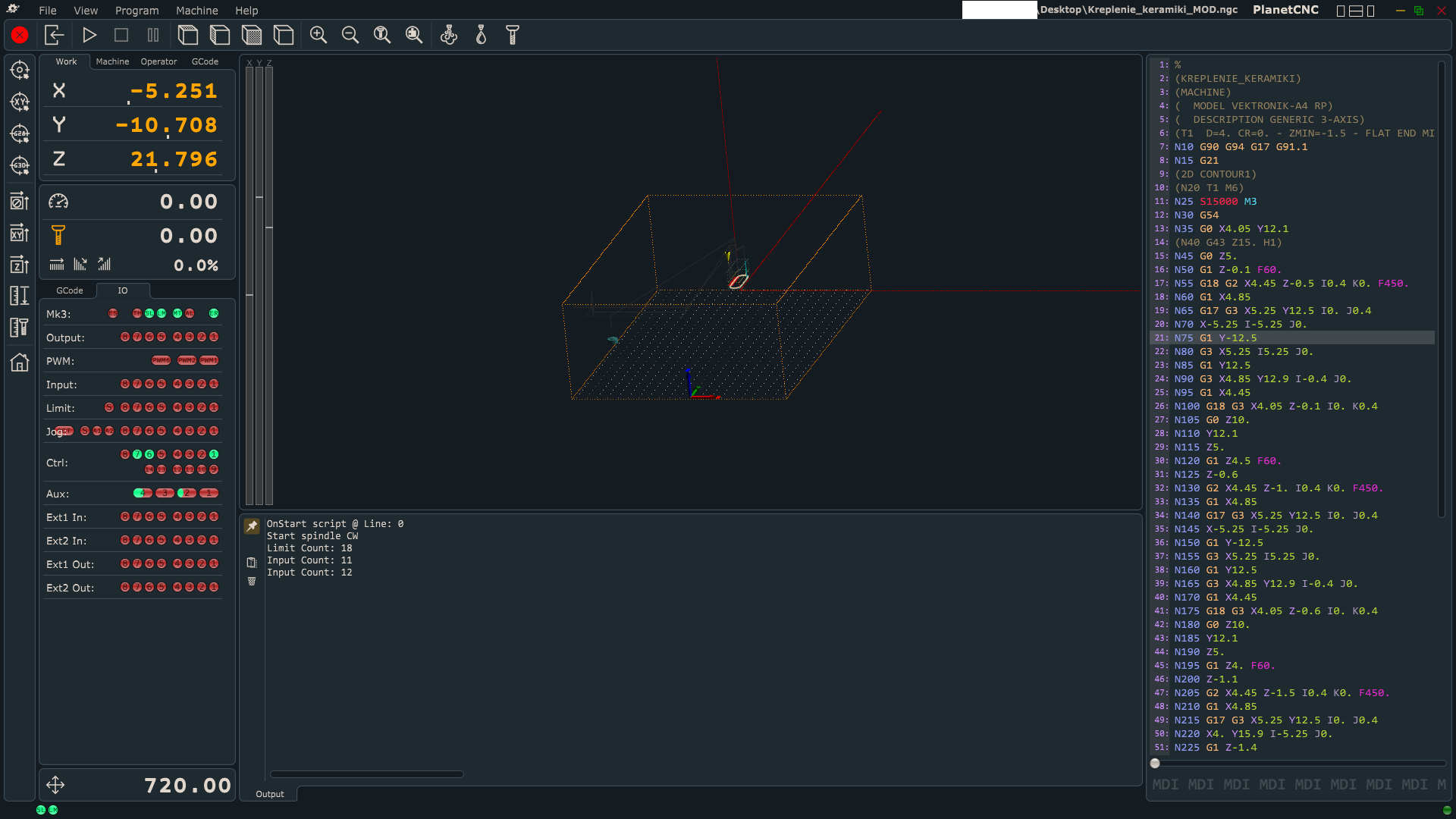Toggle Output pin 8 indicator
Screen dimensions: 1456x819
(x=125, y=337)
